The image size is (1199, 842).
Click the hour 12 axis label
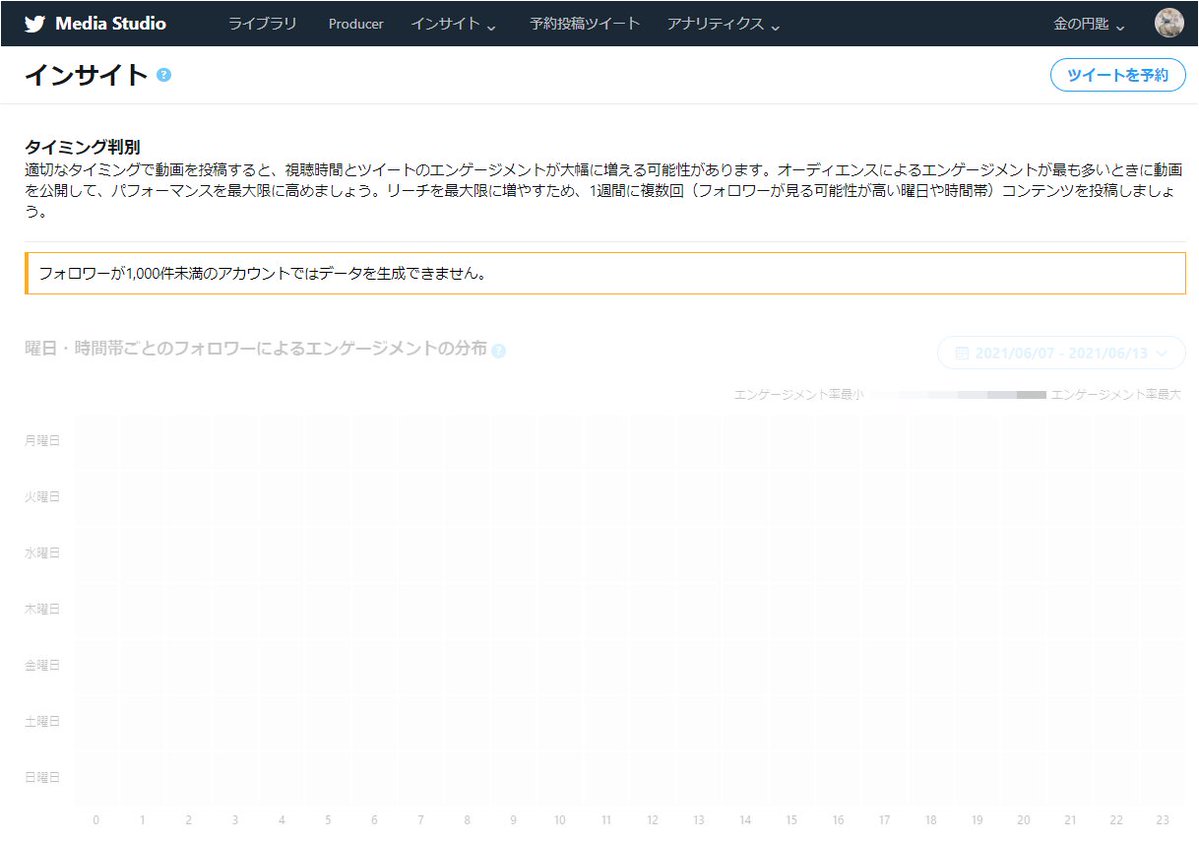(652, 820)
